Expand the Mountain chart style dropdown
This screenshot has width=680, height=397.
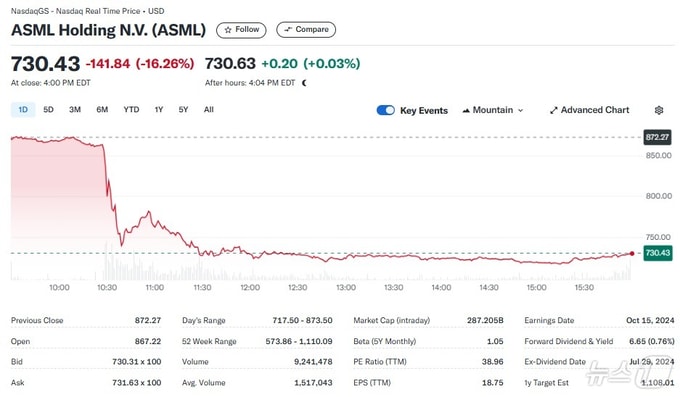click(x=493, y=110)
